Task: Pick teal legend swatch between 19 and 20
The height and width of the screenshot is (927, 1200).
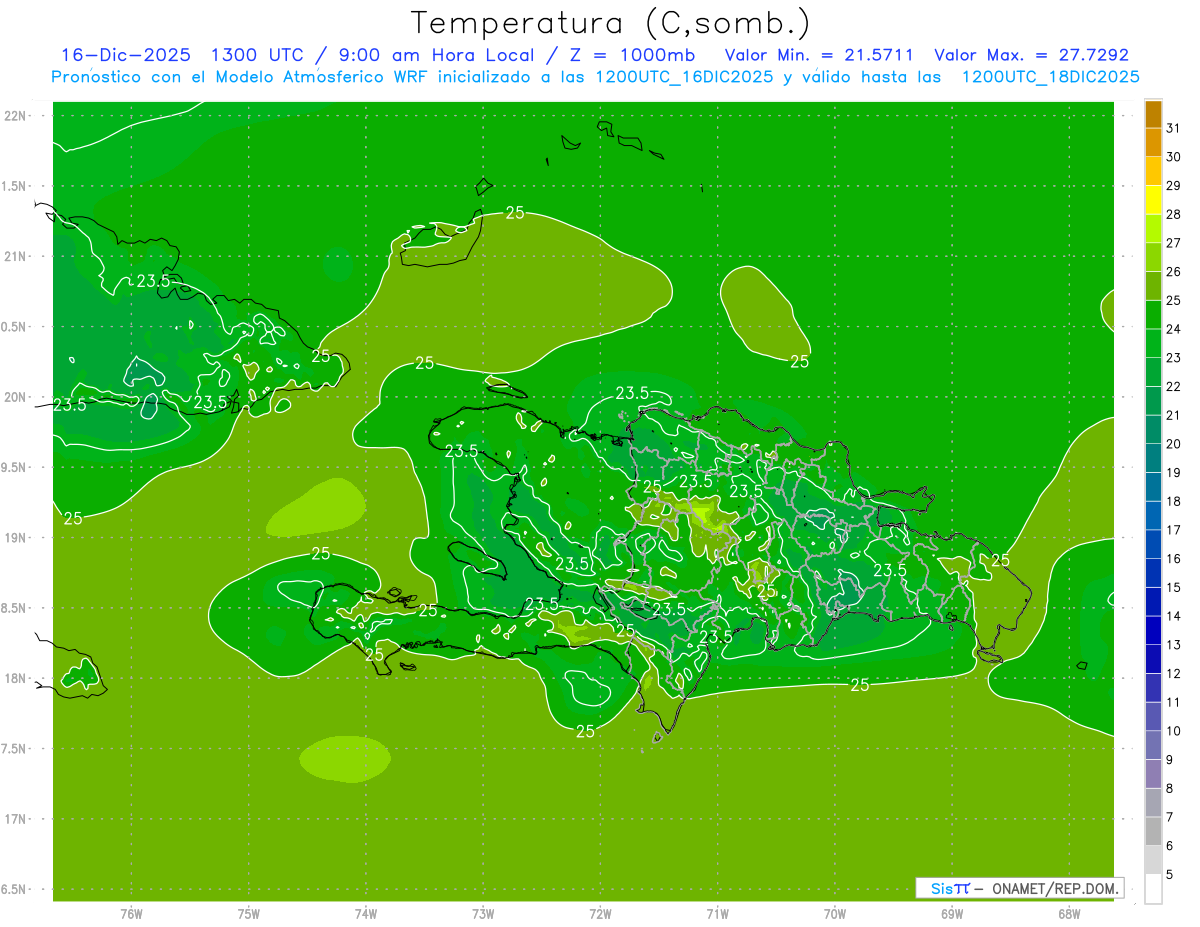Action: point(1153,458)
